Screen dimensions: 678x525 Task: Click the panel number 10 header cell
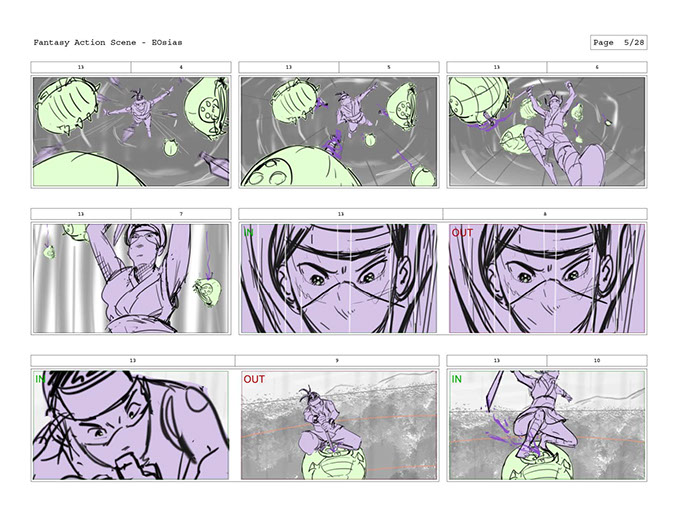click(597, 361)
